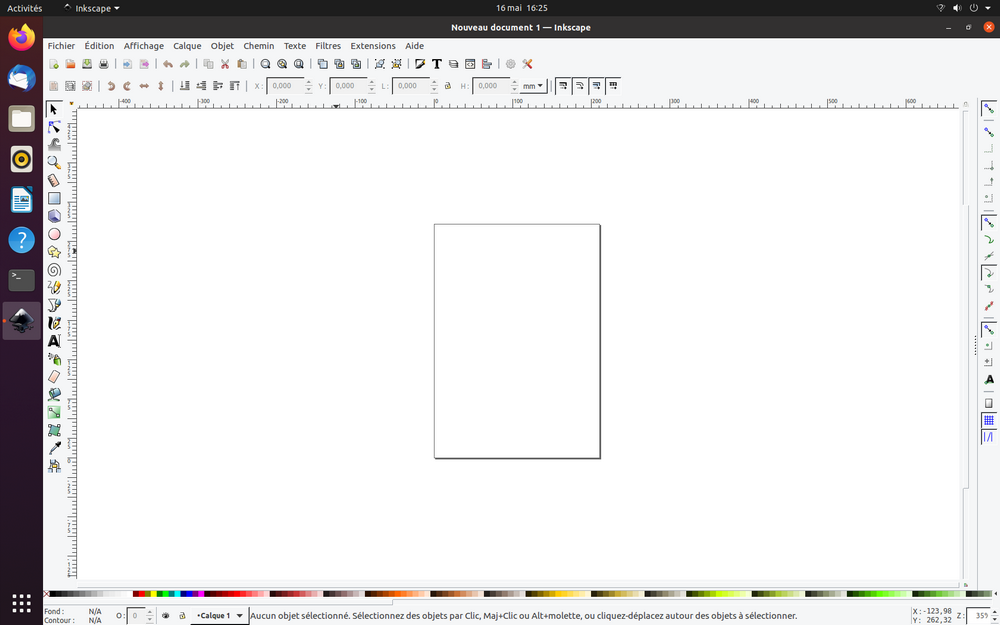Pick the red swatch in the palette
Screen dimensions: 1000x625
142,594
